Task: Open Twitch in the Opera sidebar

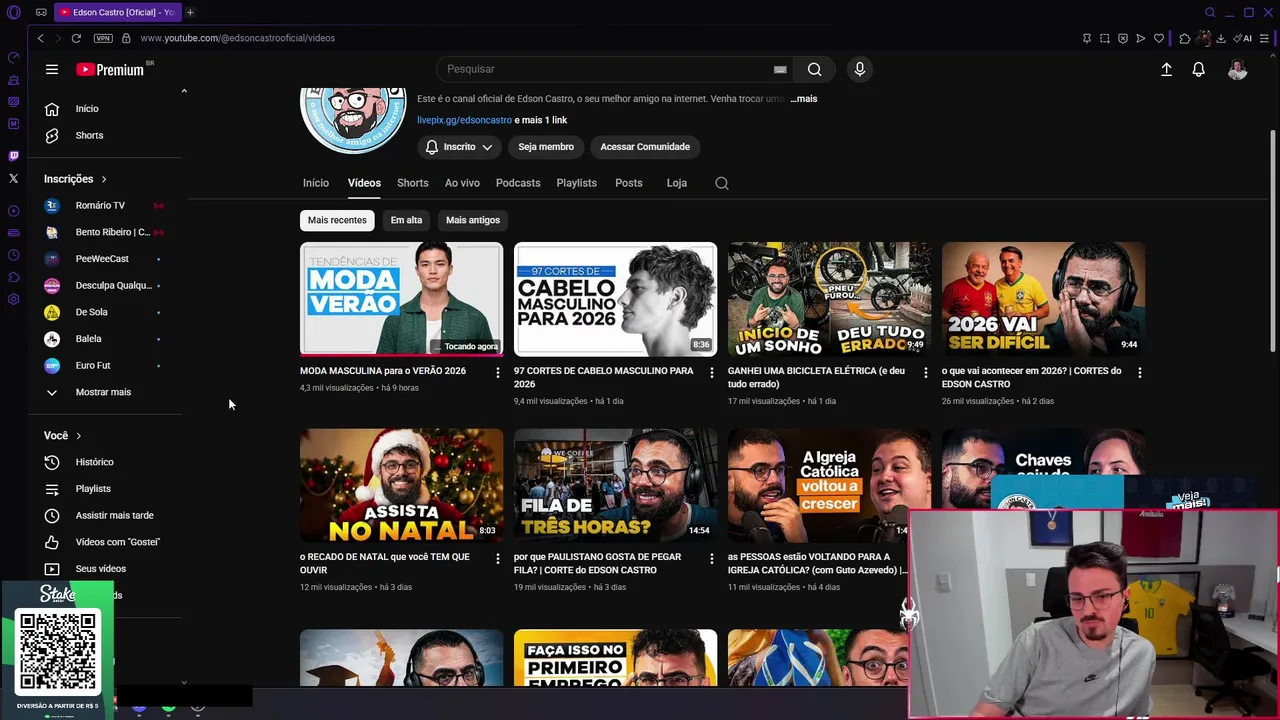Action: pyautogui.click(x=13, y=156)
